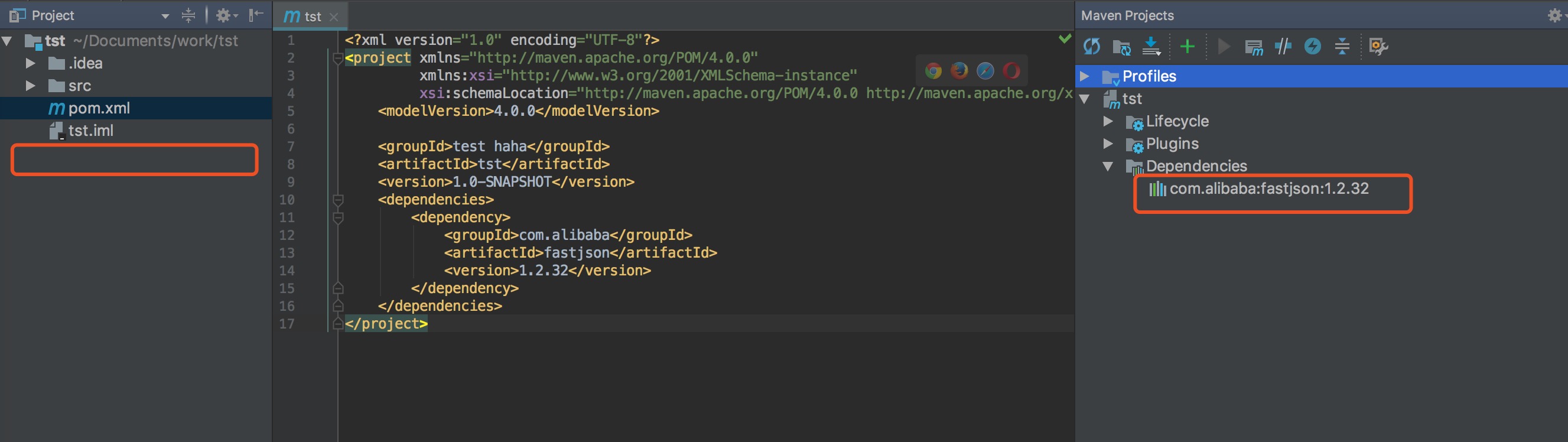Fold dependency block at line 11
This screenshot has height=442, width=1568.
(338, 218)
